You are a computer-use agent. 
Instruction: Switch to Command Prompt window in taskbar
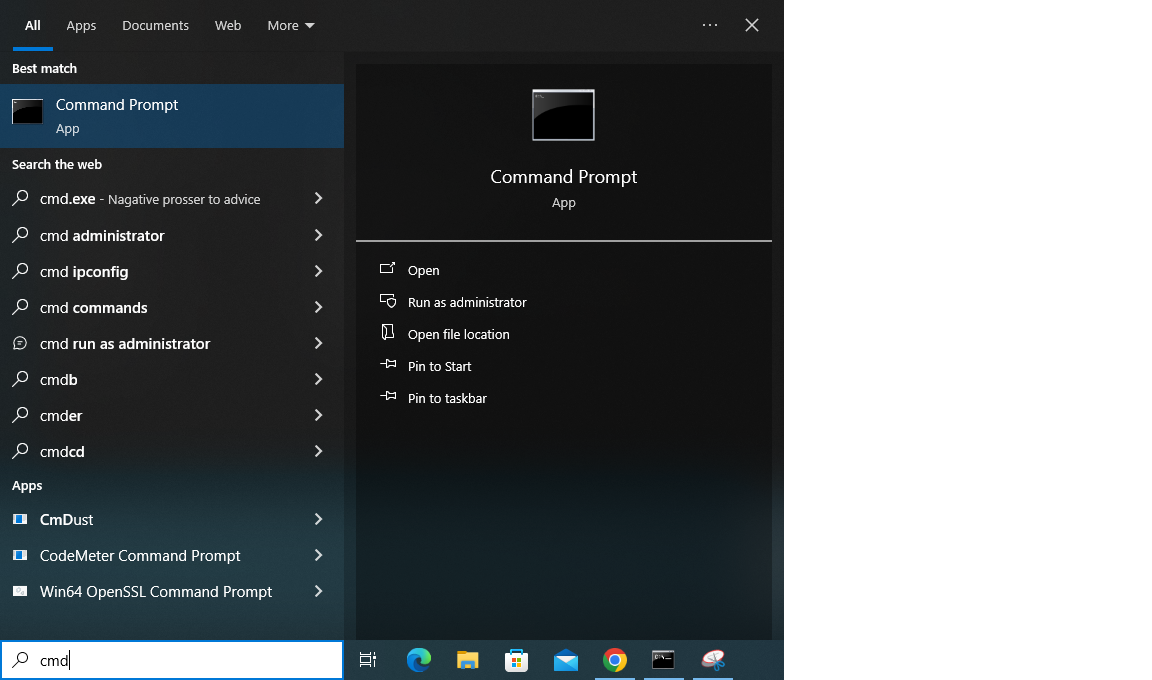click(663, 660)
